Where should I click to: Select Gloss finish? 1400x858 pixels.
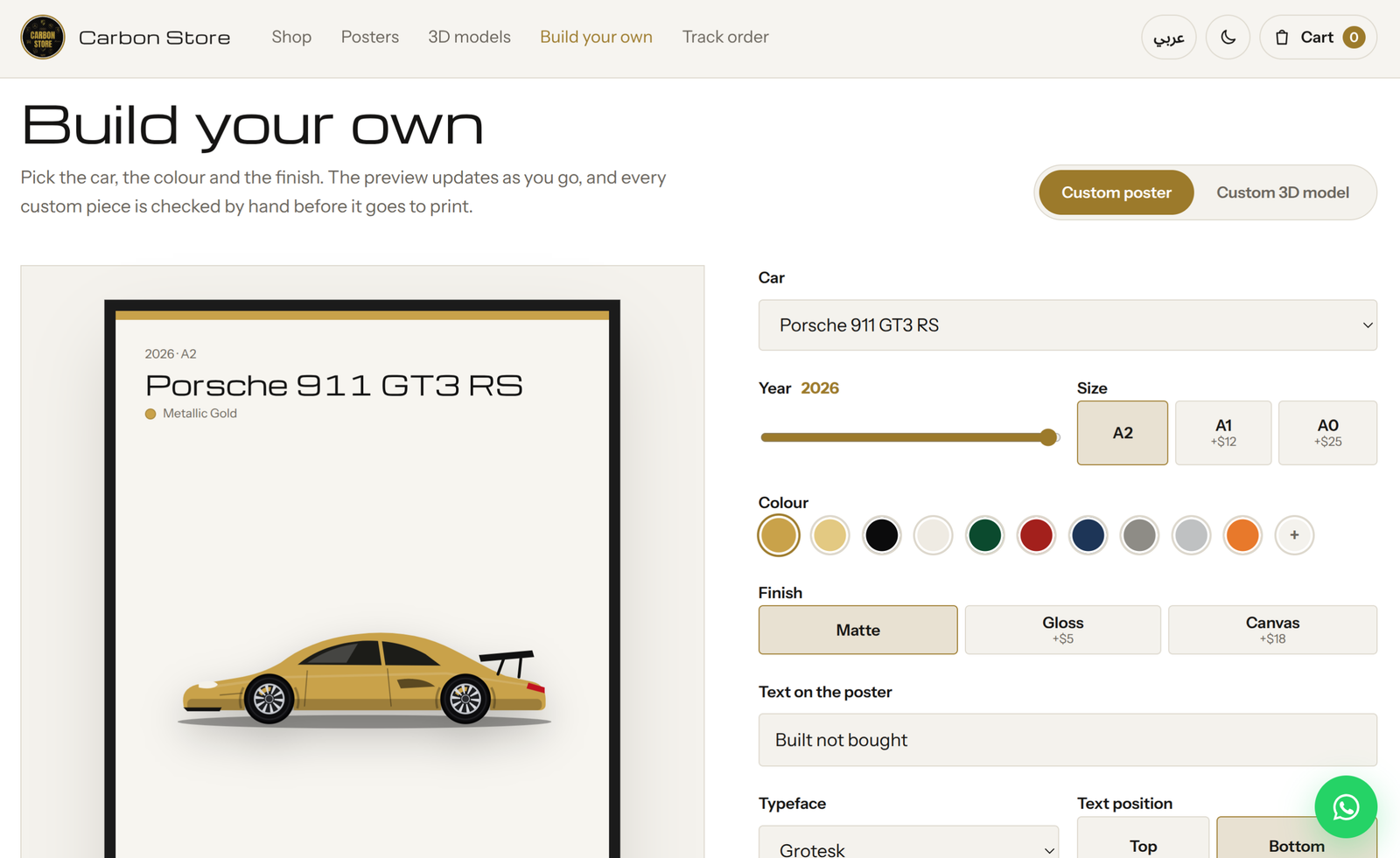(x=1063, y=630)
